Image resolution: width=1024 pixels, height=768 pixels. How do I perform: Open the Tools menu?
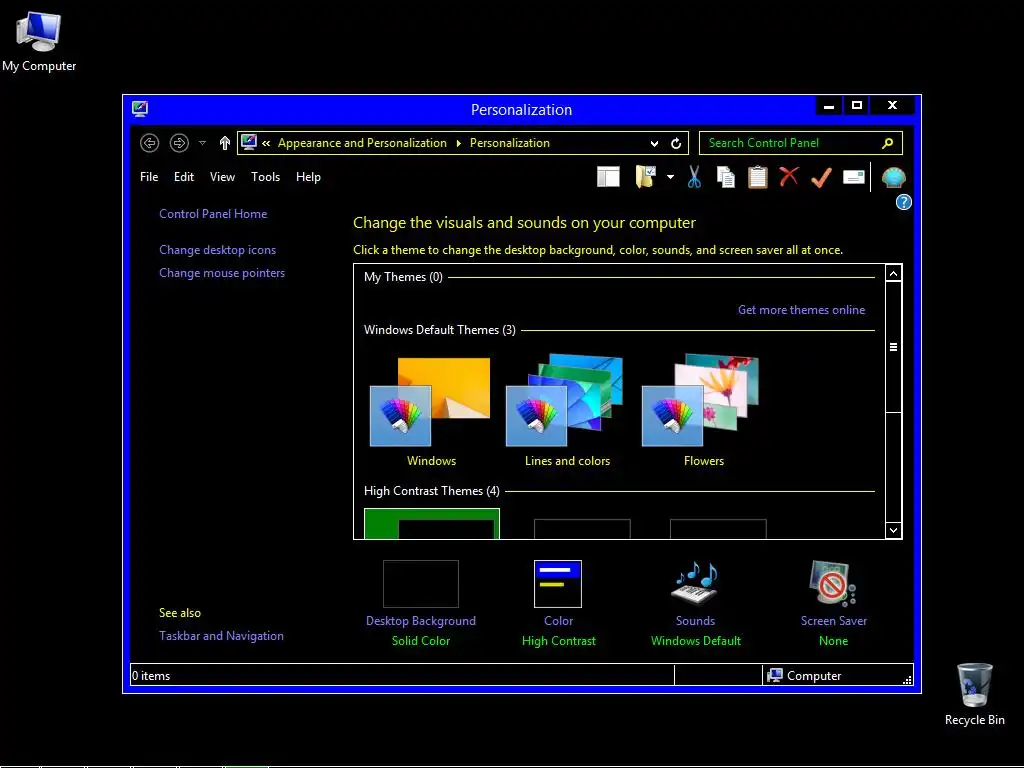point(265,177)
